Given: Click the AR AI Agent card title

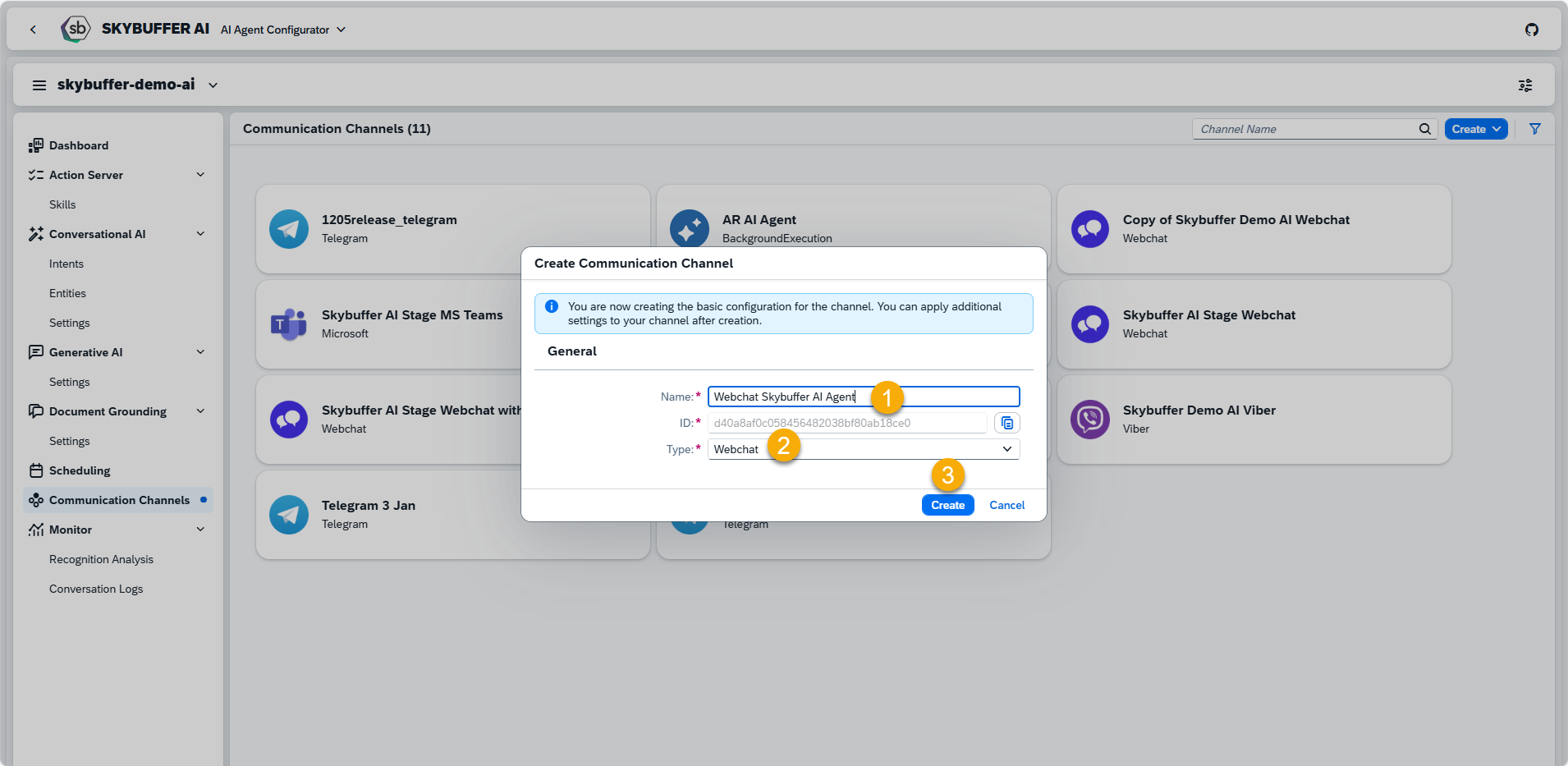Looking at the screenshot, I should coord(759,220).
